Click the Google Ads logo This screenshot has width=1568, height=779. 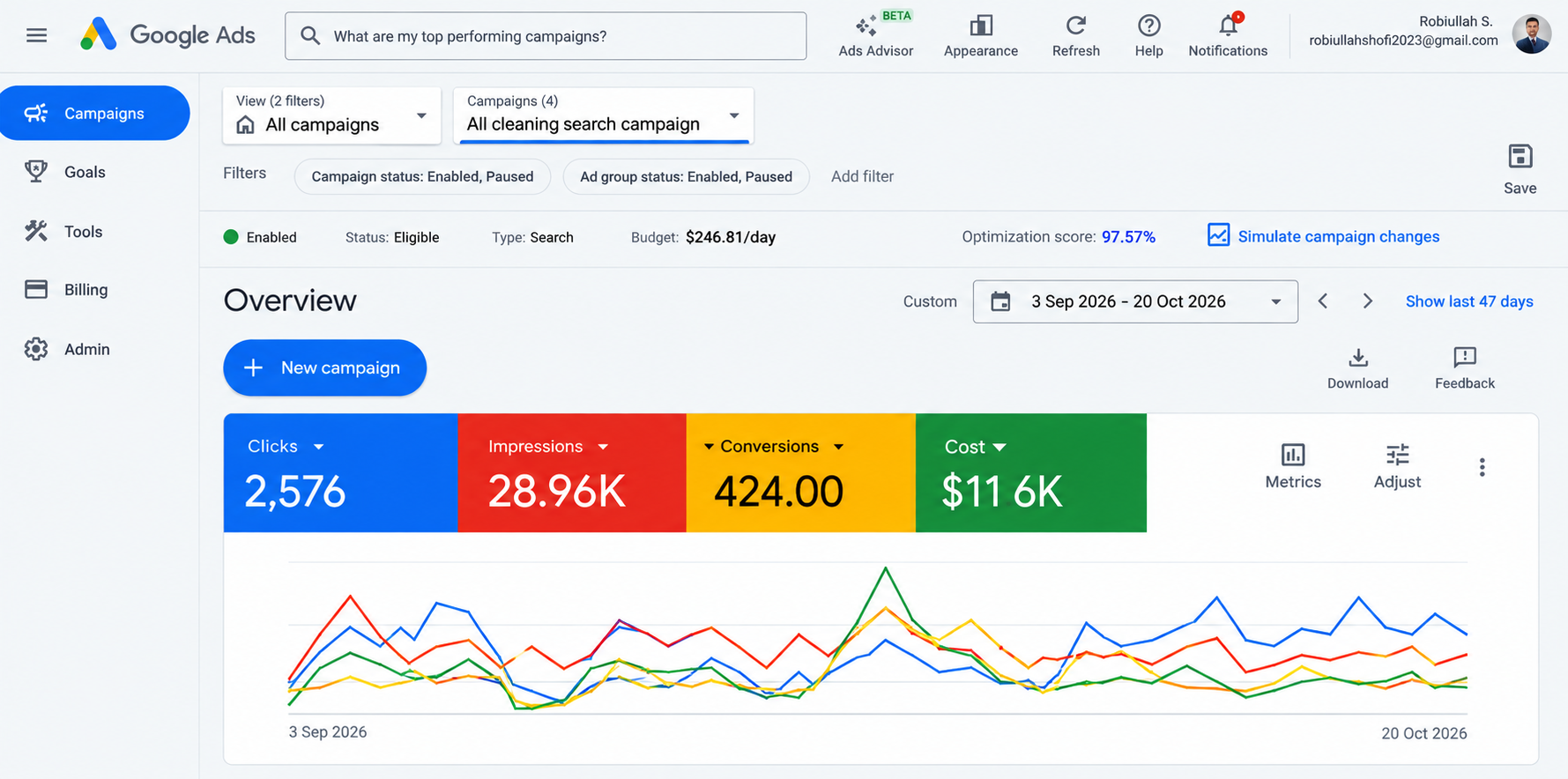[x=167, y=35]
